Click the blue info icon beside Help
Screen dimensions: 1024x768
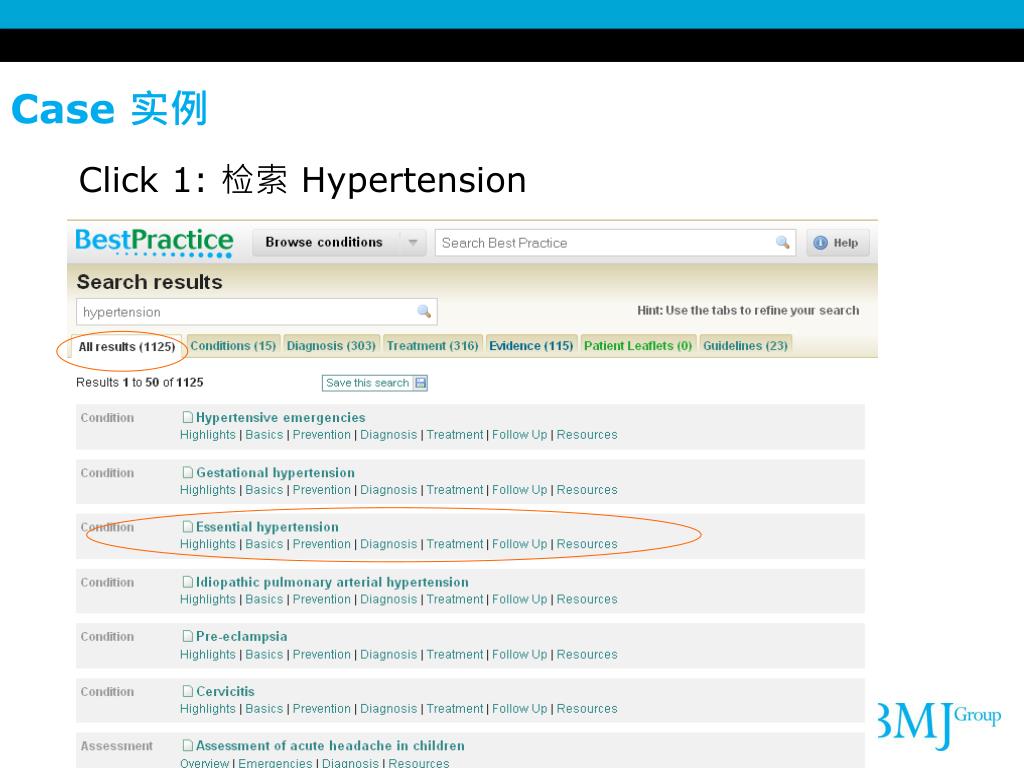point(820,243)
